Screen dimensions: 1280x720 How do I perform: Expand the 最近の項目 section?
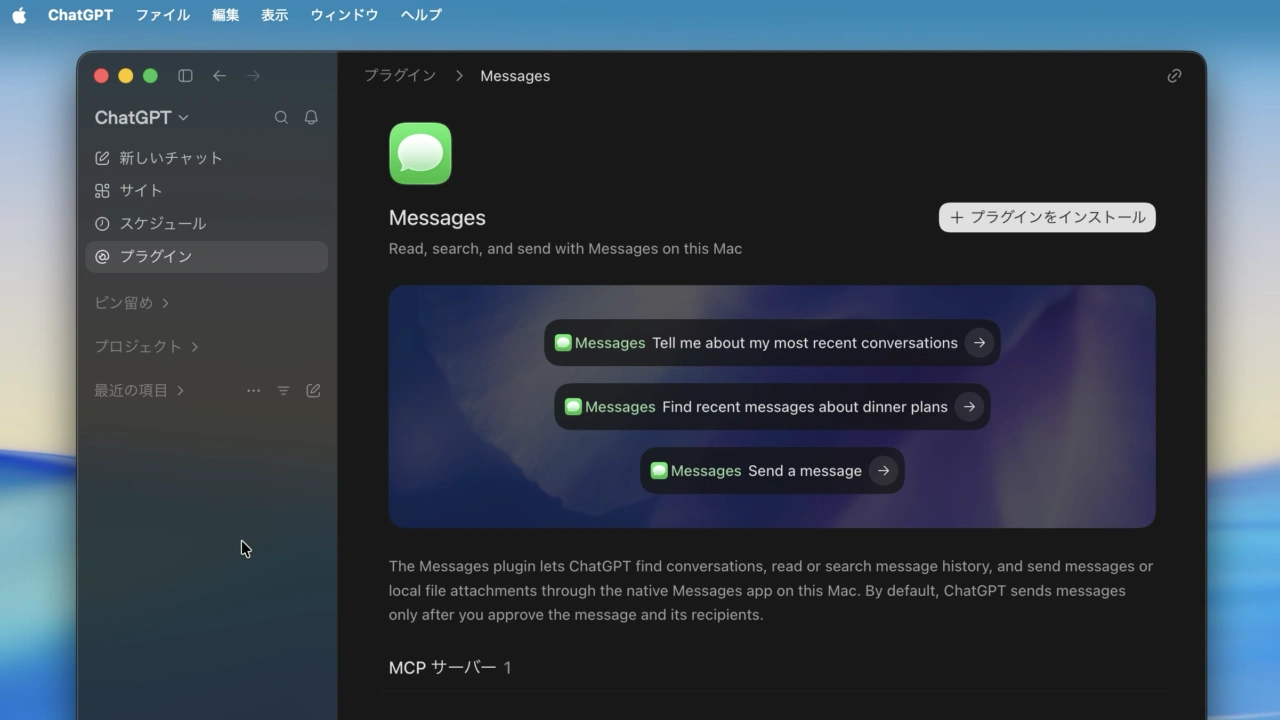[139, 391]
